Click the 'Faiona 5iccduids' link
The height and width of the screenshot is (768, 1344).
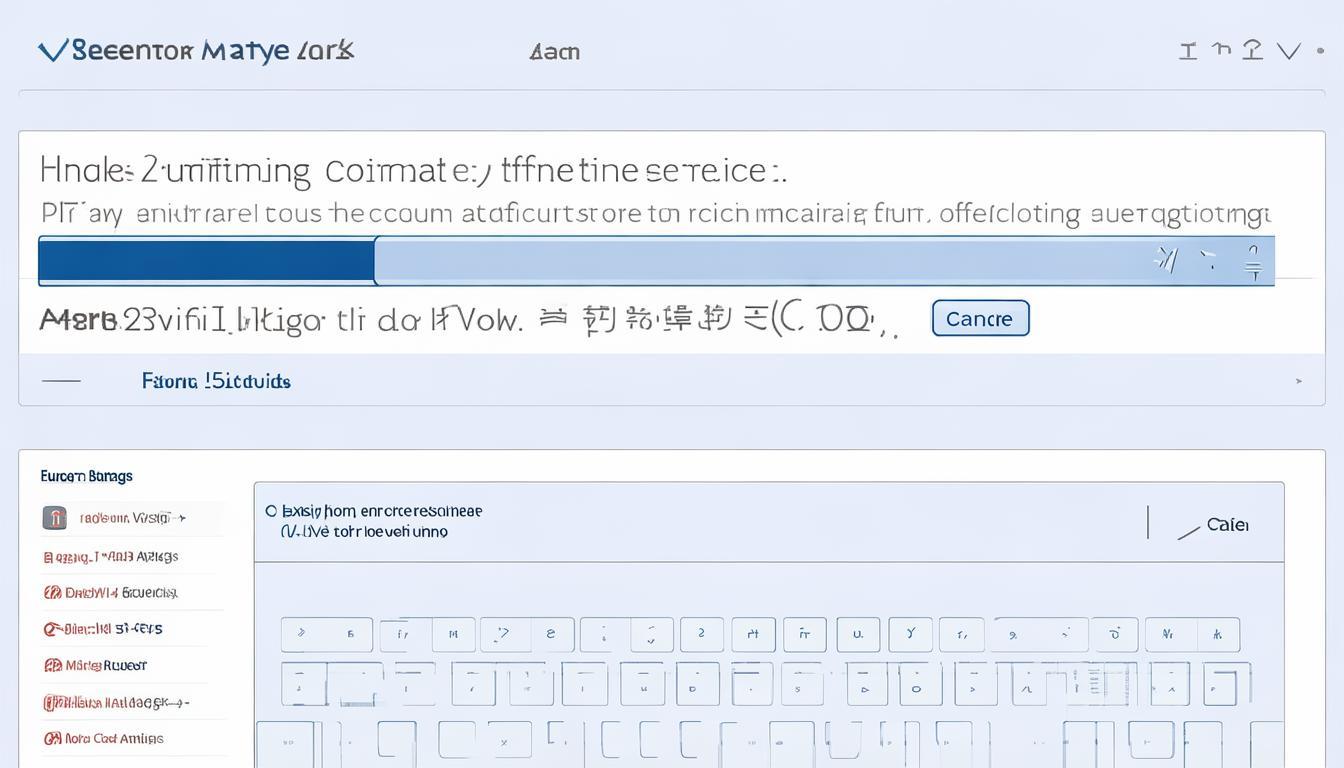click(x=216, y=381)
